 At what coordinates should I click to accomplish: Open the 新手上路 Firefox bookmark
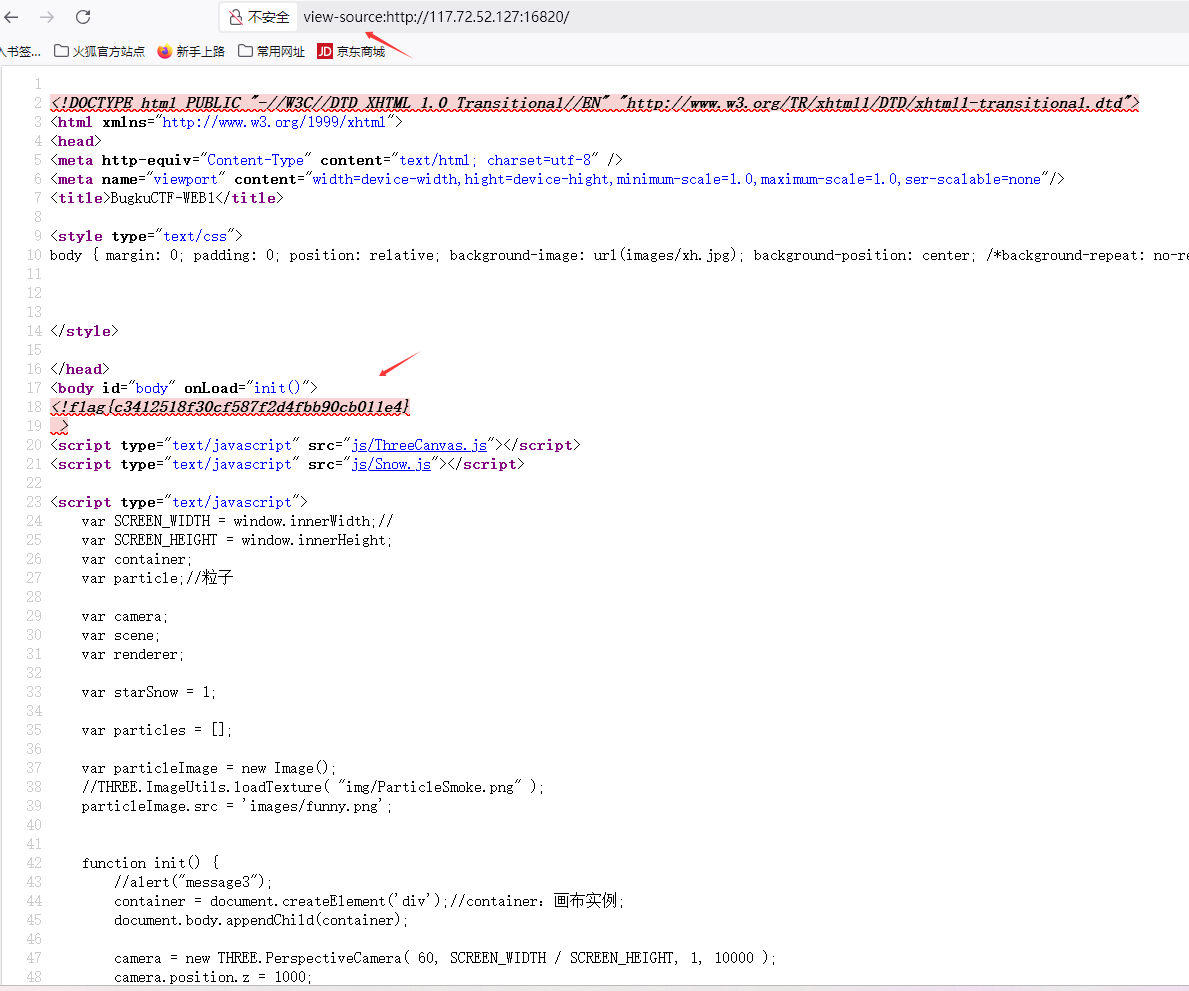pos(191,52)
